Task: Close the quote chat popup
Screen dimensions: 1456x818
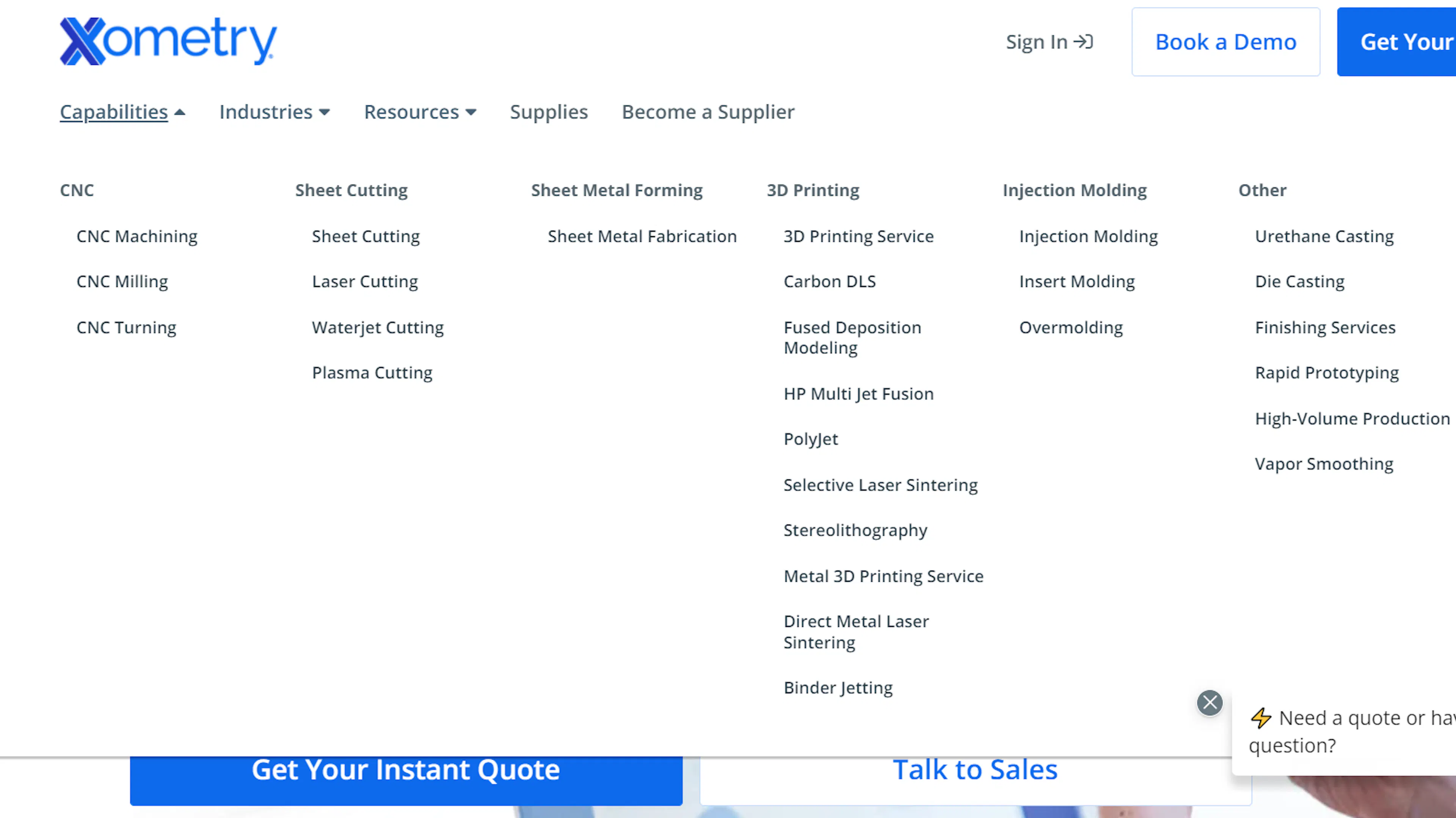Action: [1210, 703]
